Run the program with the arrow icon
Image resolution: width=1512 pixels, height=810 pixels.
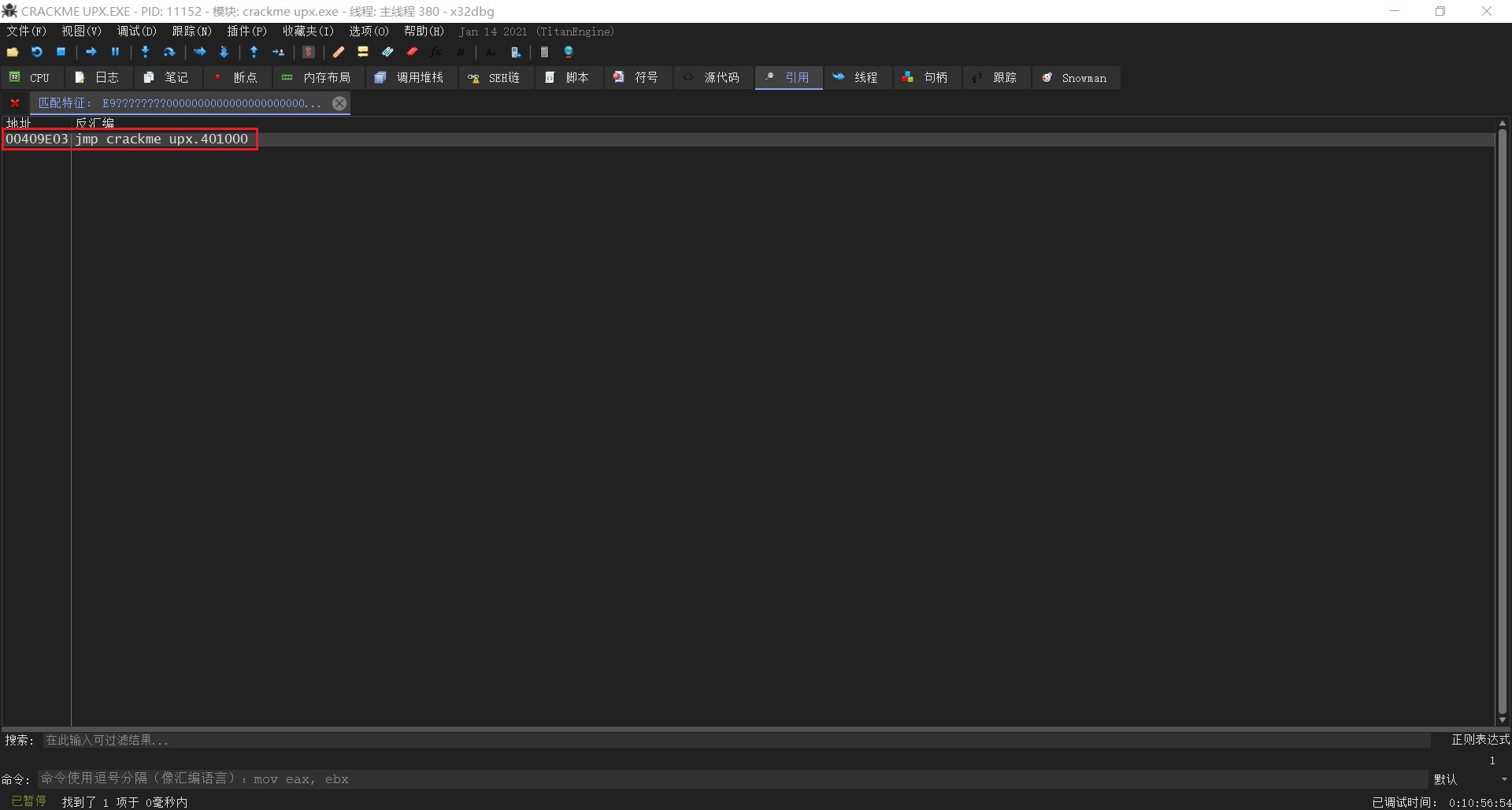91,52
